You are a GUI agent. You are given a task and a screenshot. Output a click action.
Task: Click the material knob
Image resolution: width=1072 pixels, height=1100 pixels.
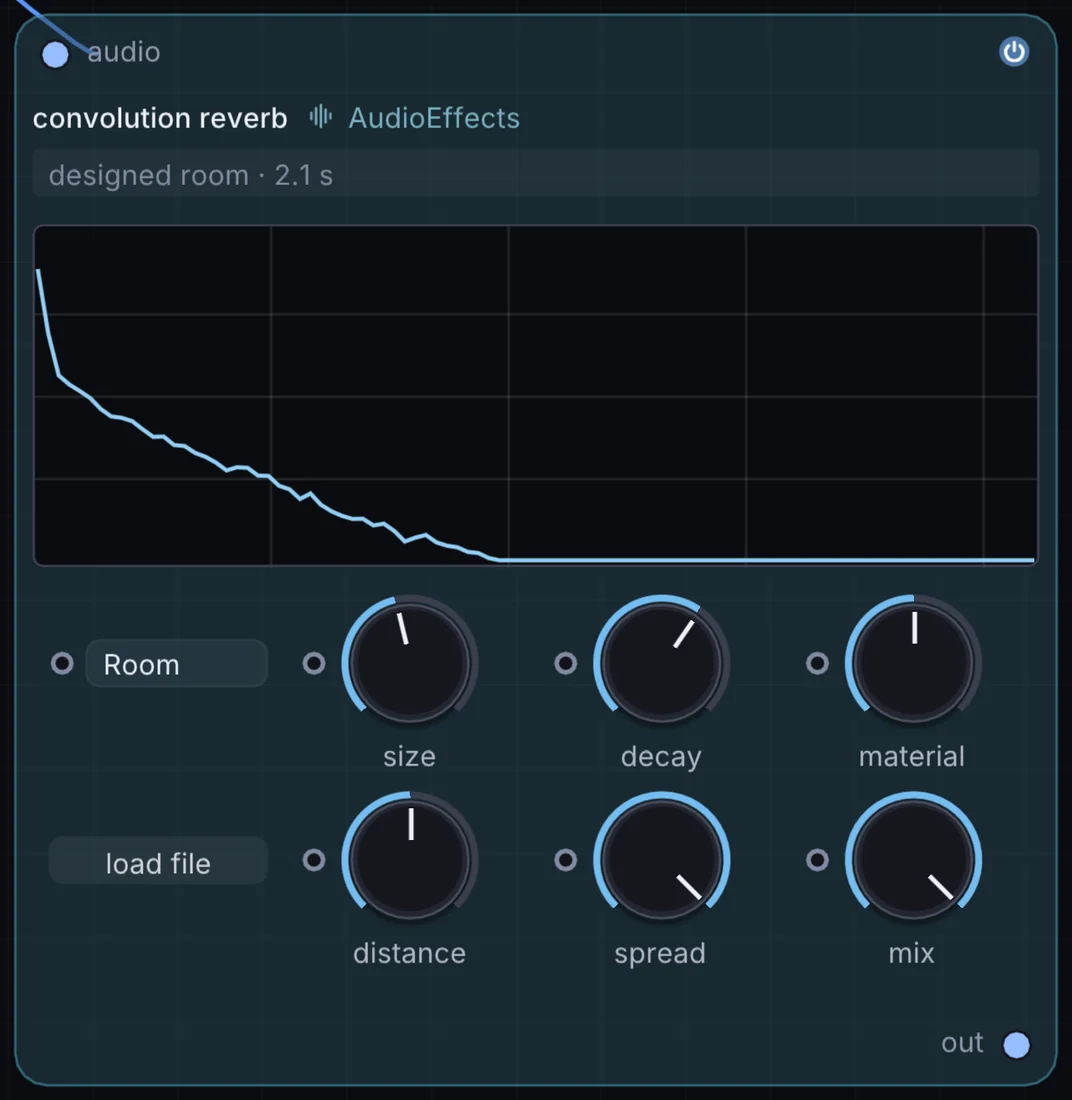[913, 663]
